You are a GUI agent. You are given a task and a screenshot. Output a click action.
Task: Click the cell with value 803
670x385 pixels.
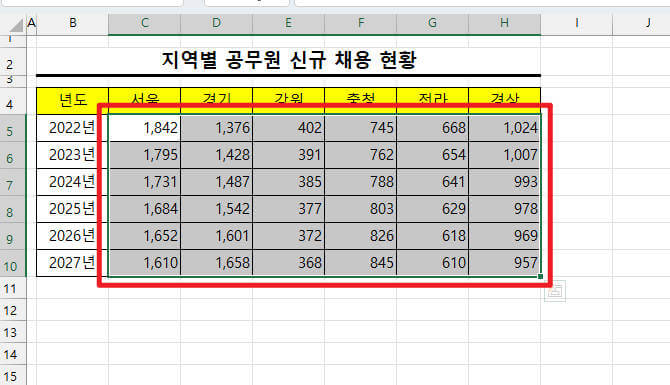point(361,209)
